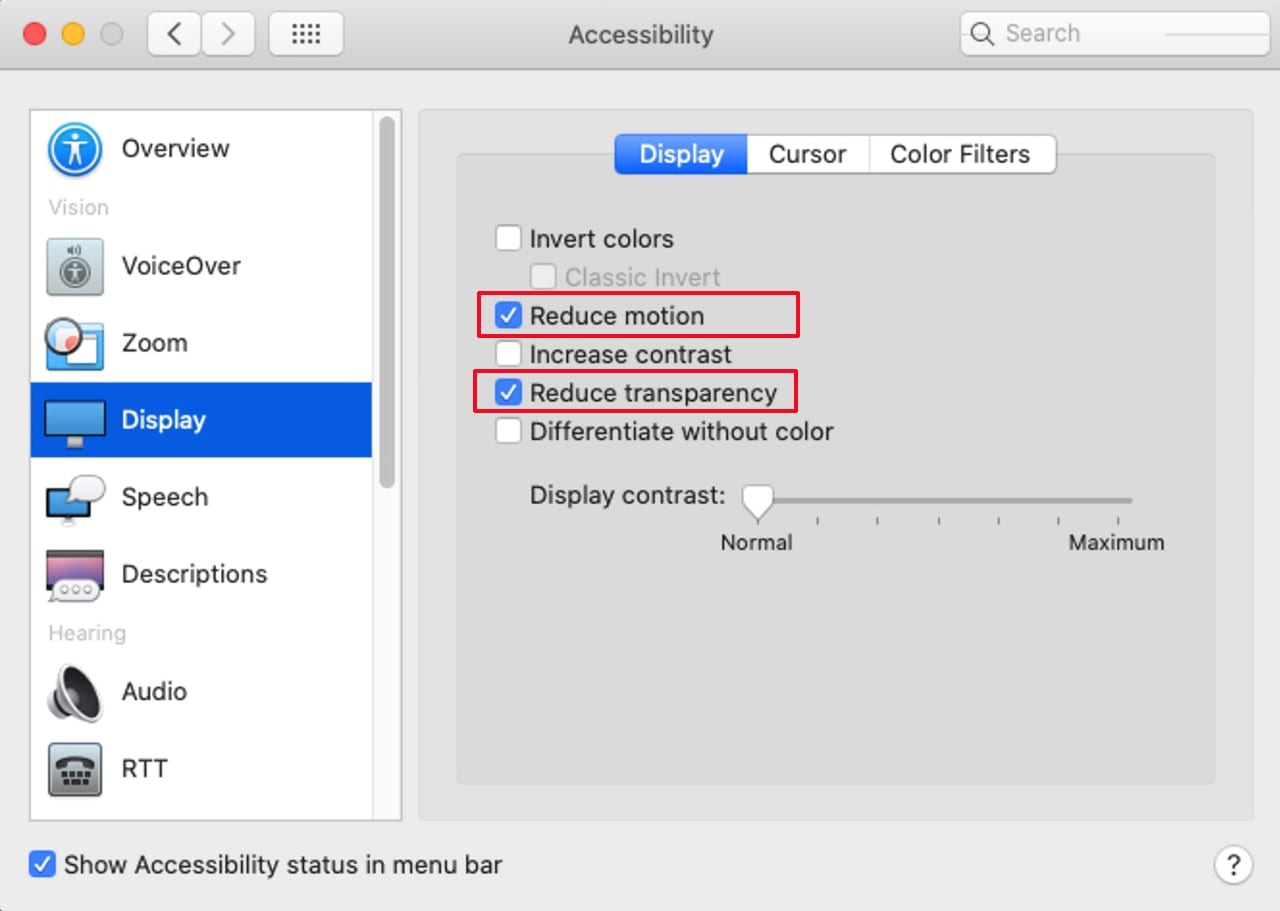The image size is (1280, 911).
Task: Open the Overview accessibility icon
Action: 74,150
